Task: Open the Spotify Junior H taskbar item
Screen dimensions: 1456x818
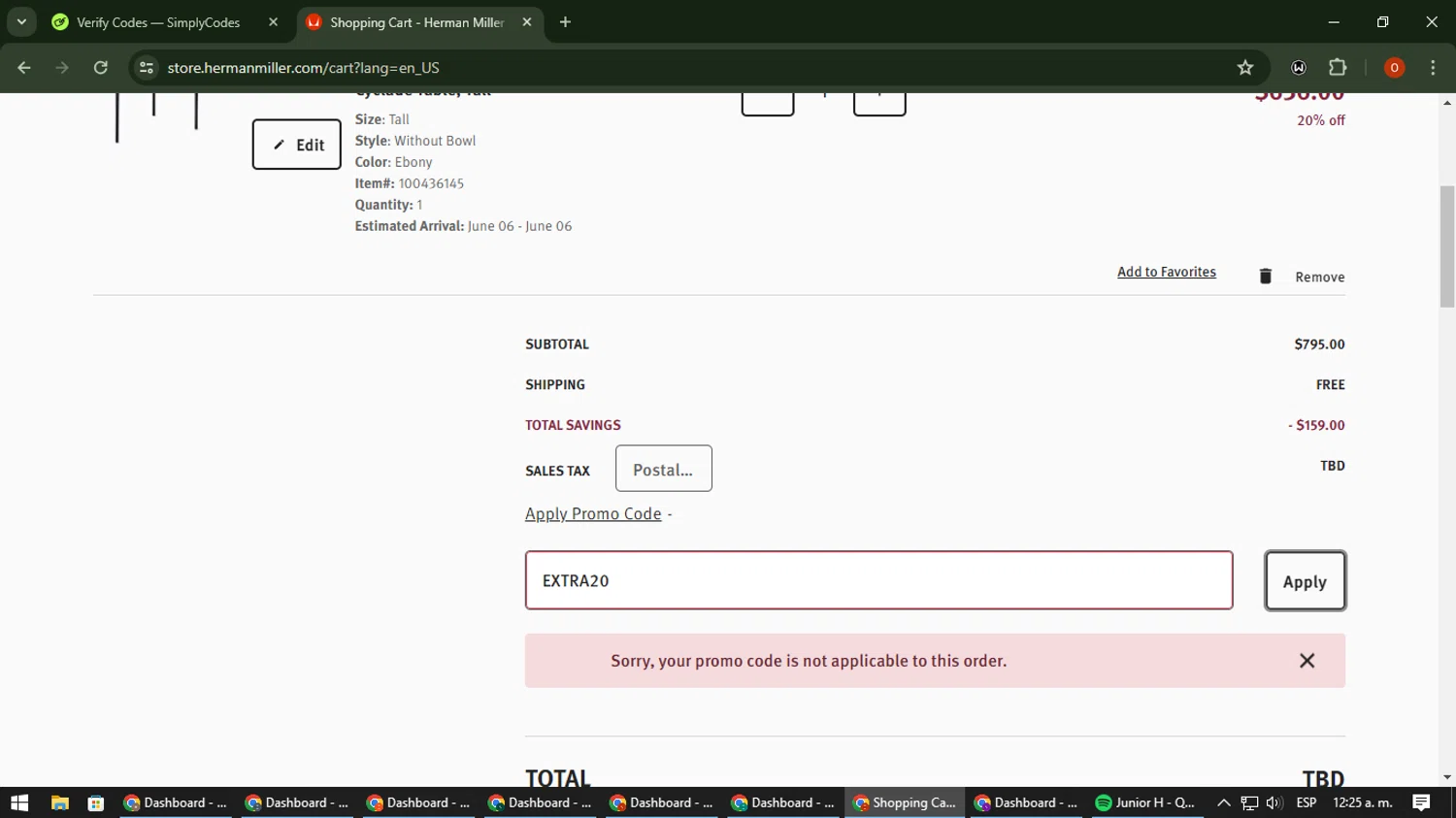Action: [x=1145, y=802]
